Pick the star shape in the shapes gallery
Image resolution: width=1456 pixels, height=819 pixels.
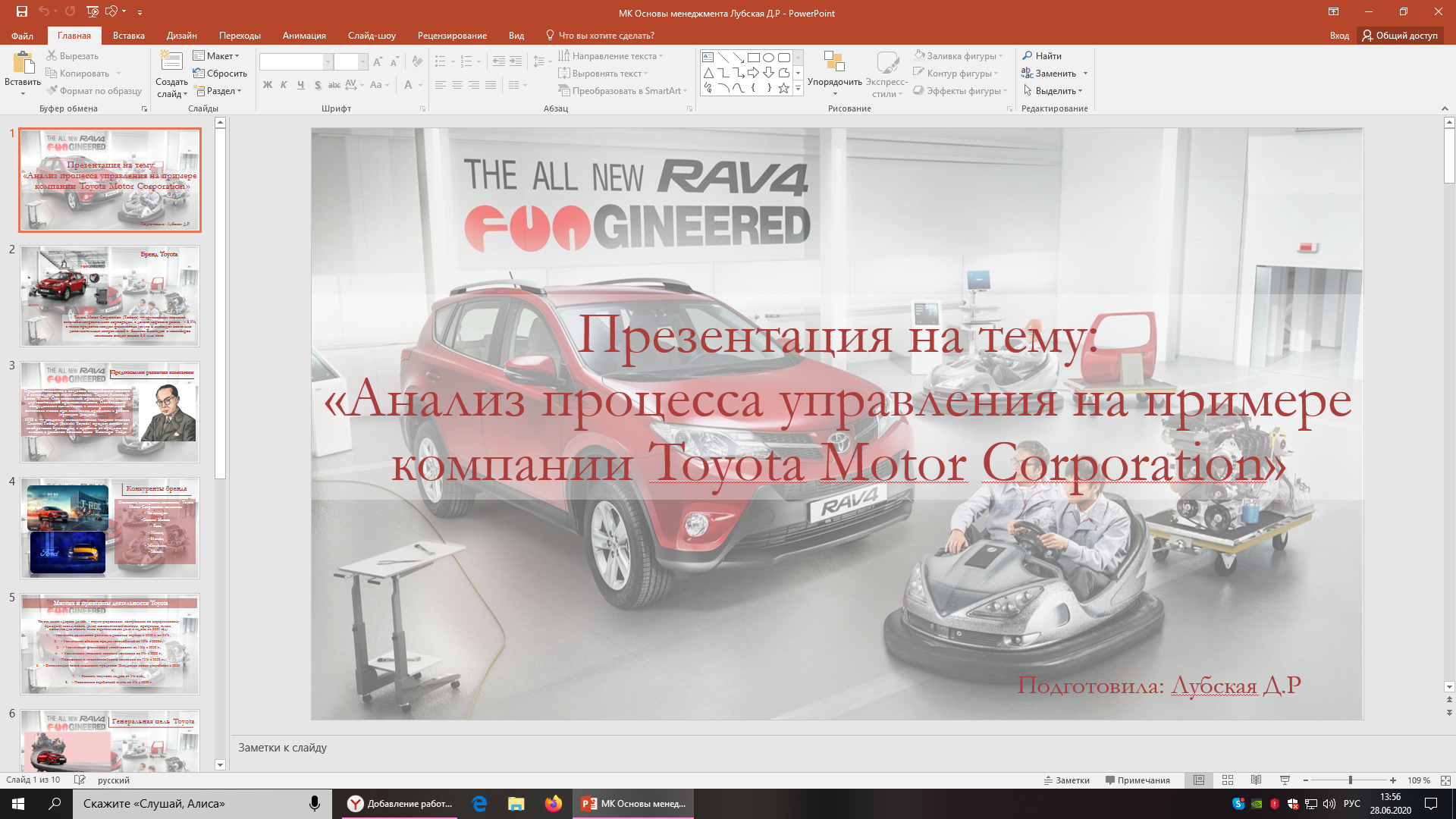click(783, 88)
